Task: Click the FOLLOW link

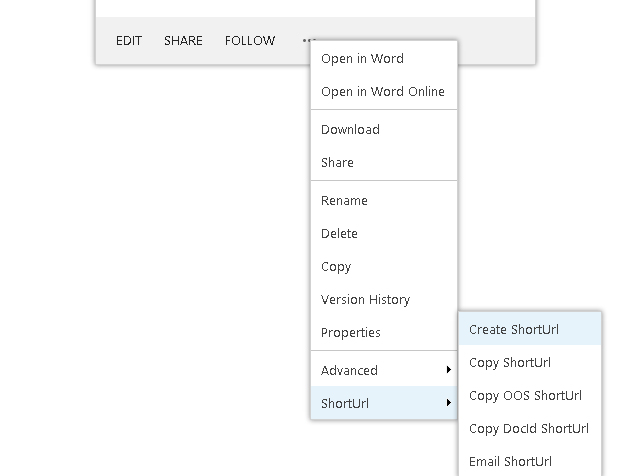Action: [250, 40]
